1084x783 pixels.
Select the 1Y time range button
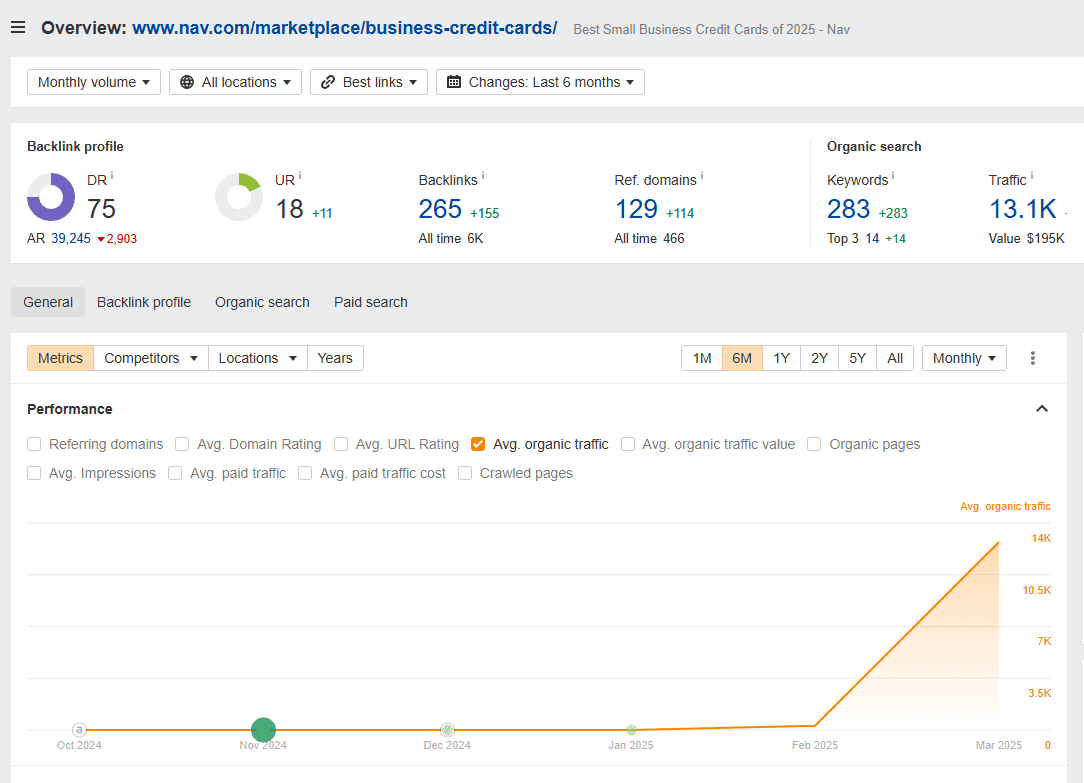point(781,358)
